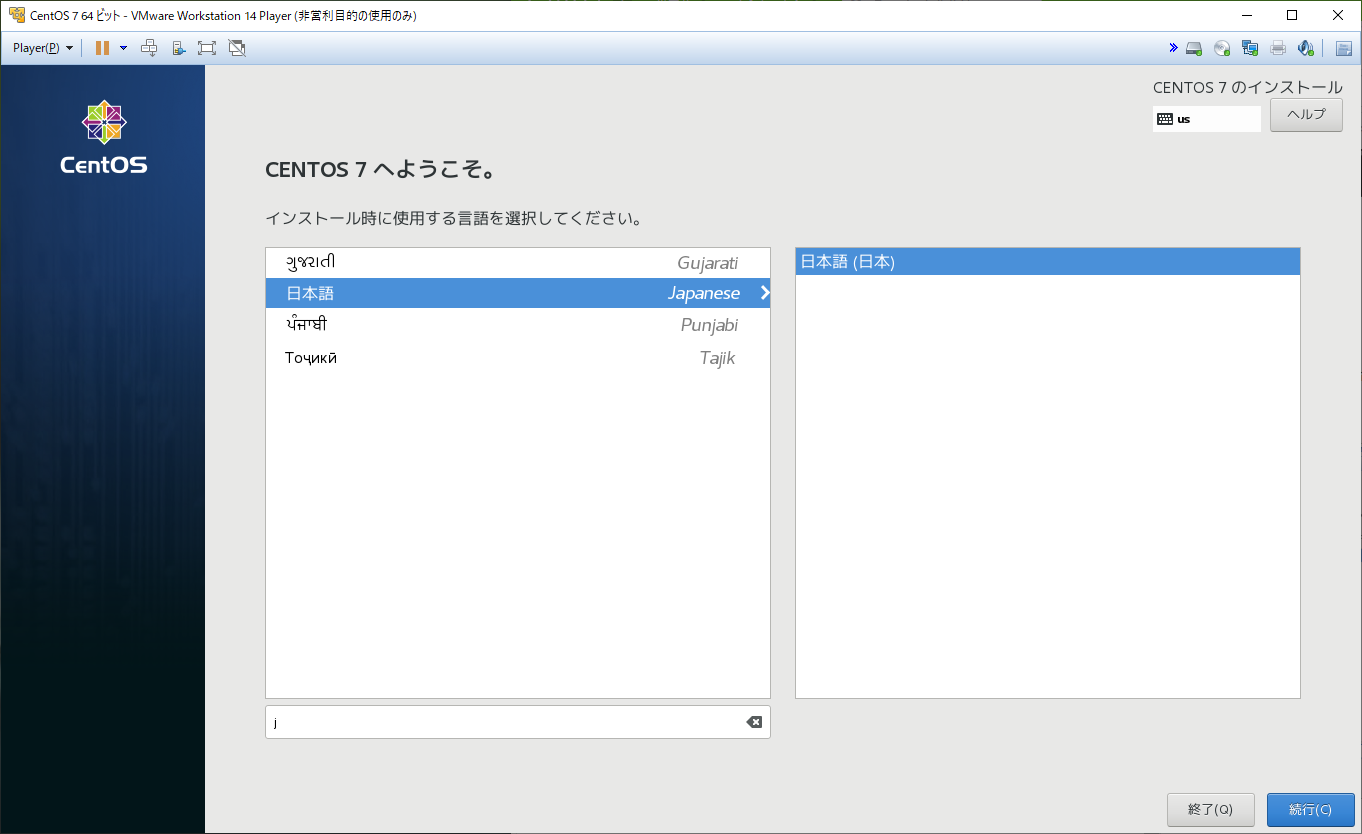Image resolution: width=1362 pixels, height=834 pixels.
Task: Click the install VMware Tools icon
Action: tap(179, 48)
